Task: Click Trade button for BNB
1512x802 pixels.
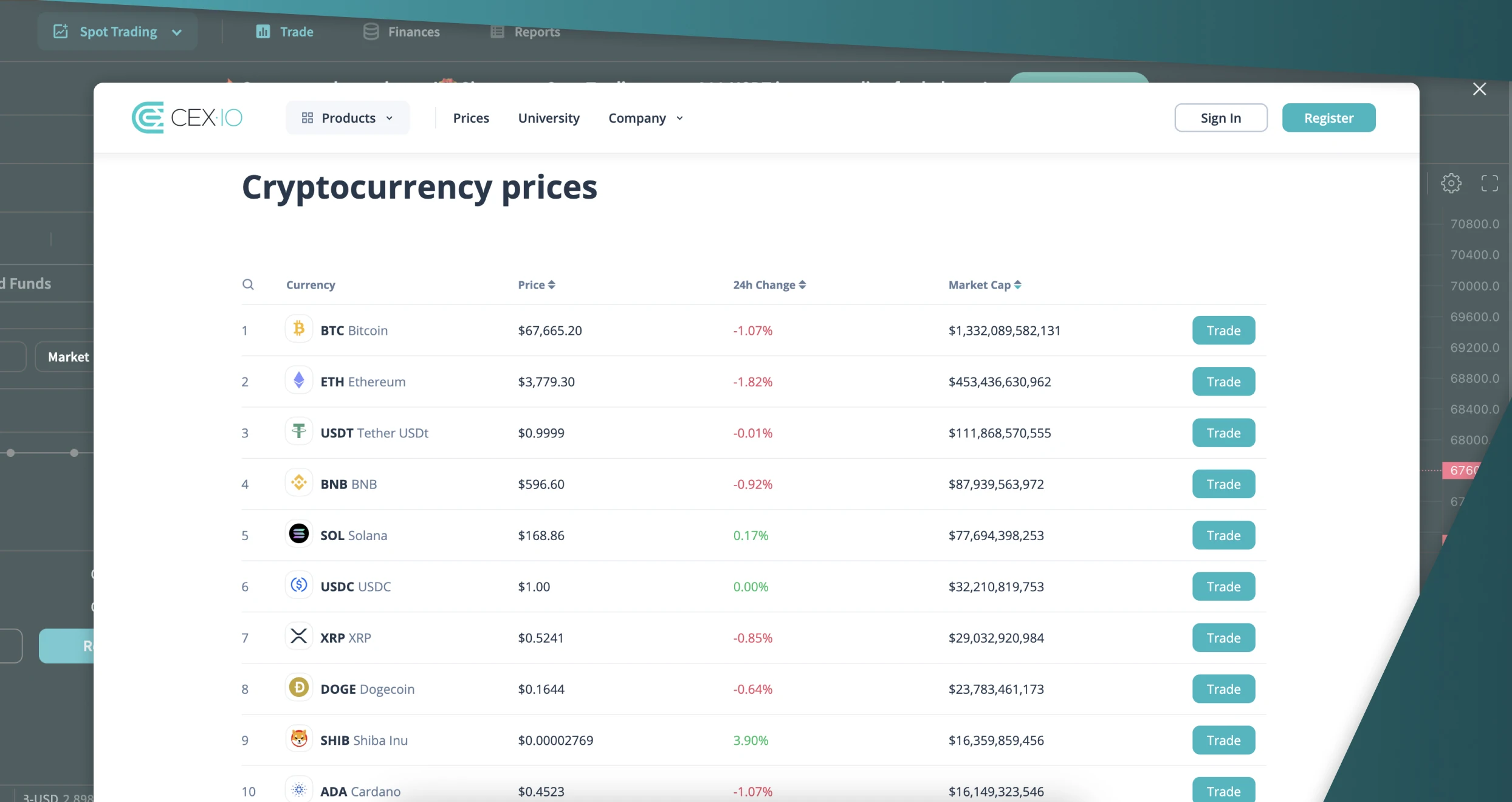Action: click(1223, 484)
